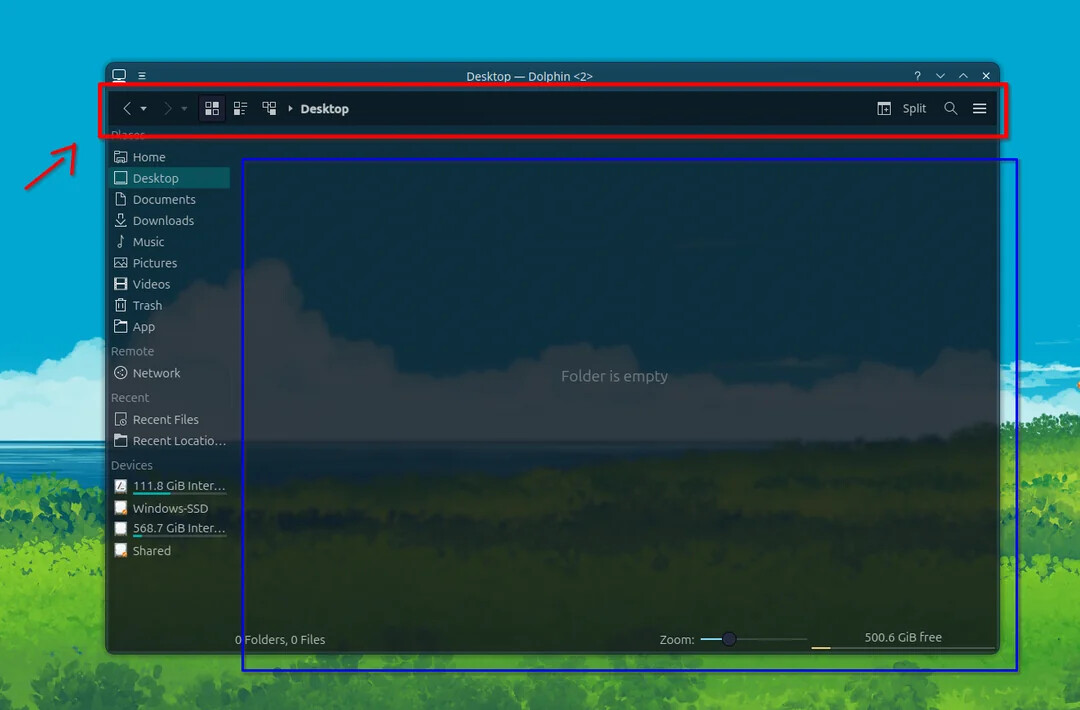
Task: Switch to Icons view mode
Action: click(x=212, y=109)
